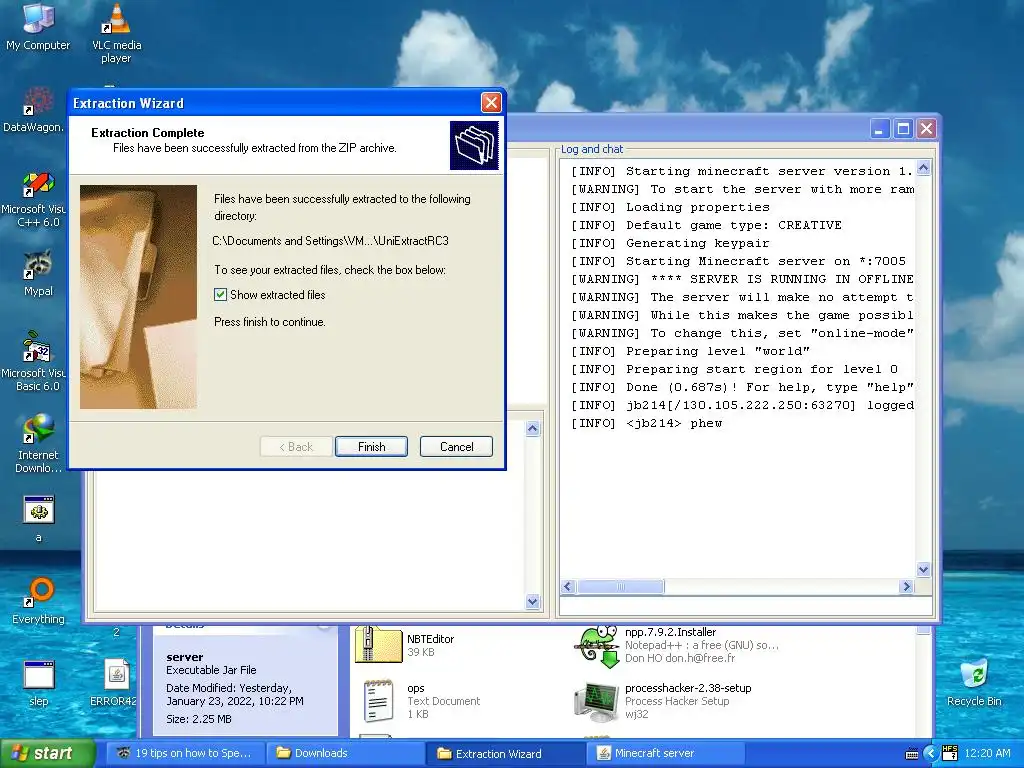Click 'Size: 2.25 MB' in details panel
This screenshot has height=768, width=1024.
coord(199,719)
